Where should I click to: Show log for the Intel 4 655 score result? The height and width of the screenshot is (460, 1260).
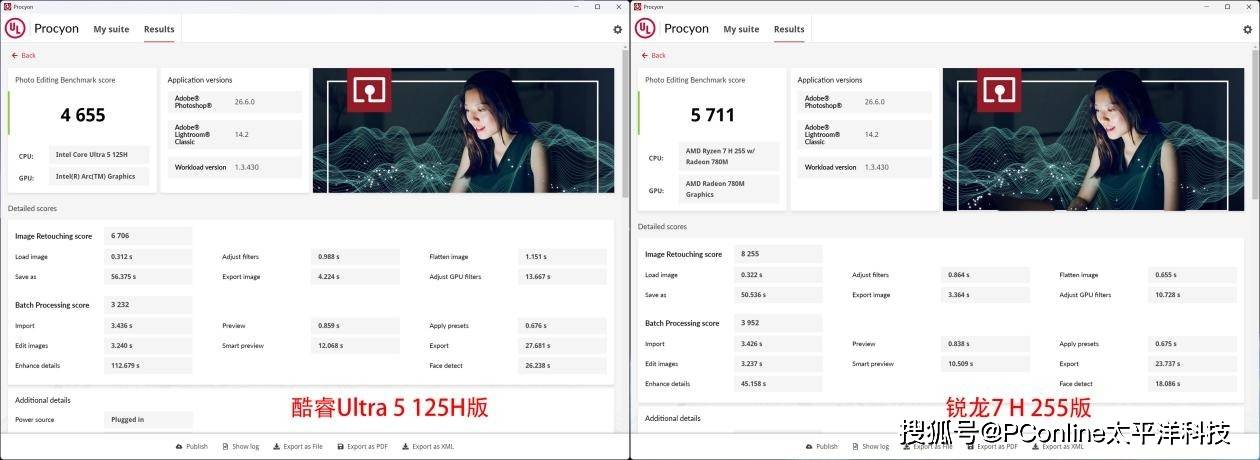240,447
